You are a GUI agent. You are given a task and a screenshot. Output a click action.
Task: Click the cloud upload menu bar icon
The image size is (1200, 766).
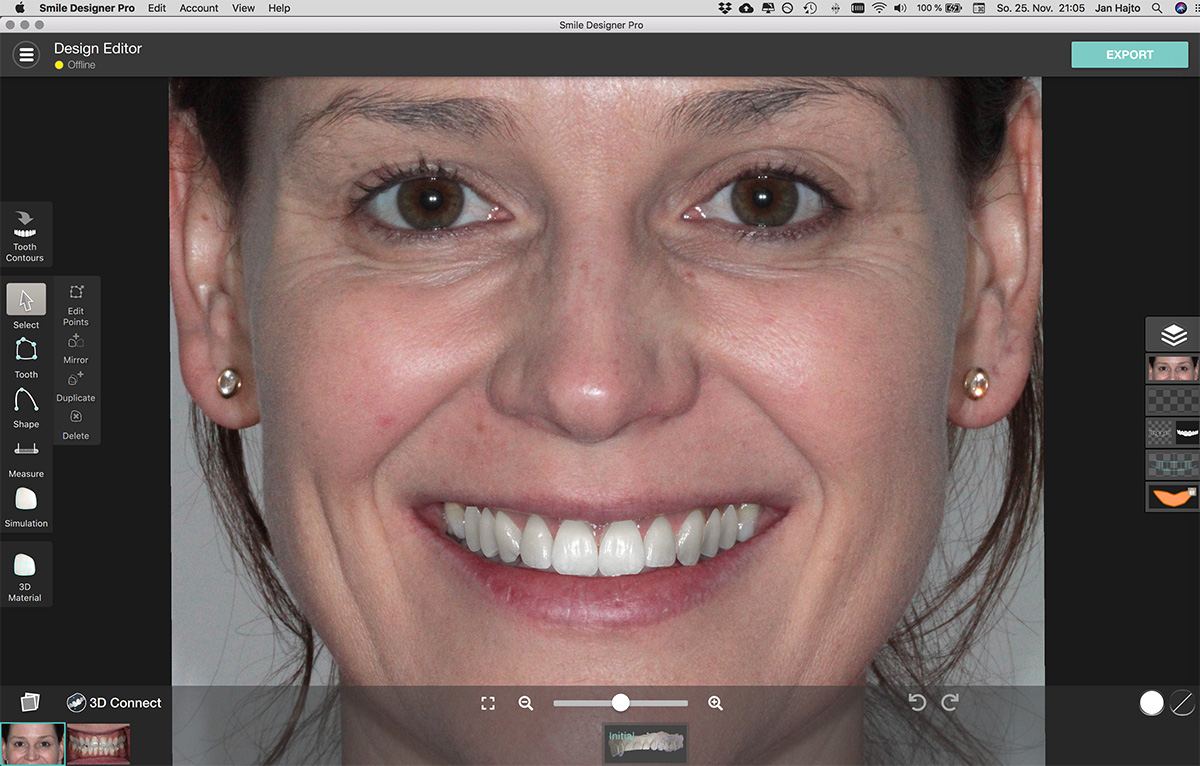tap(746, 8)
